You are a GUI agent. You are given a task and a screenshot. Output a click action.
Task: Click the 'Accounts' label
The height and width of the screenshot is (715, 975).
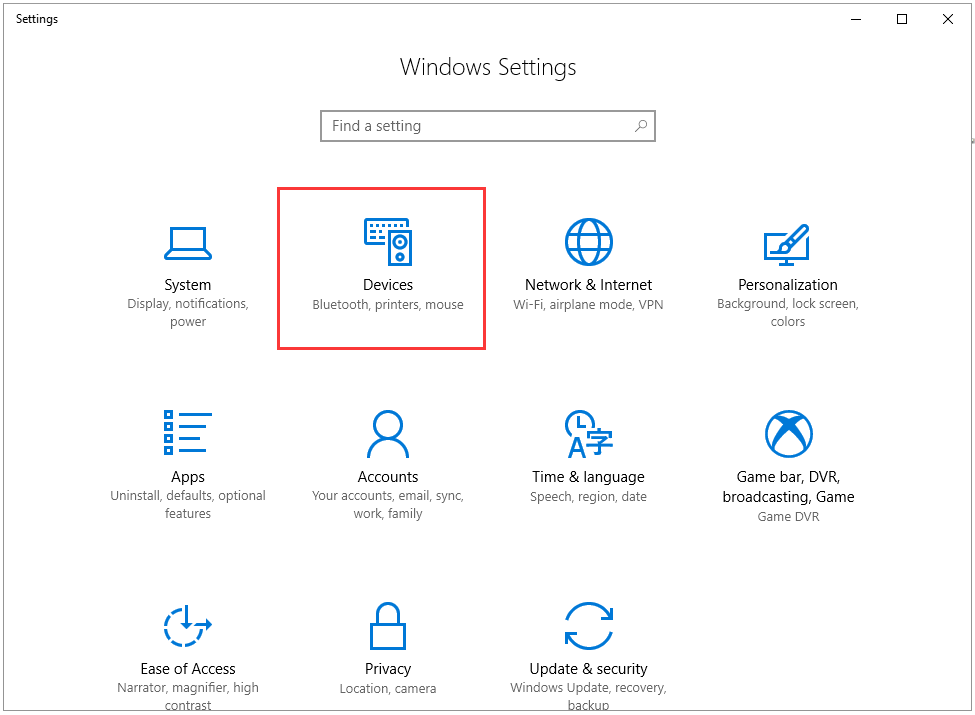point(388,477)
